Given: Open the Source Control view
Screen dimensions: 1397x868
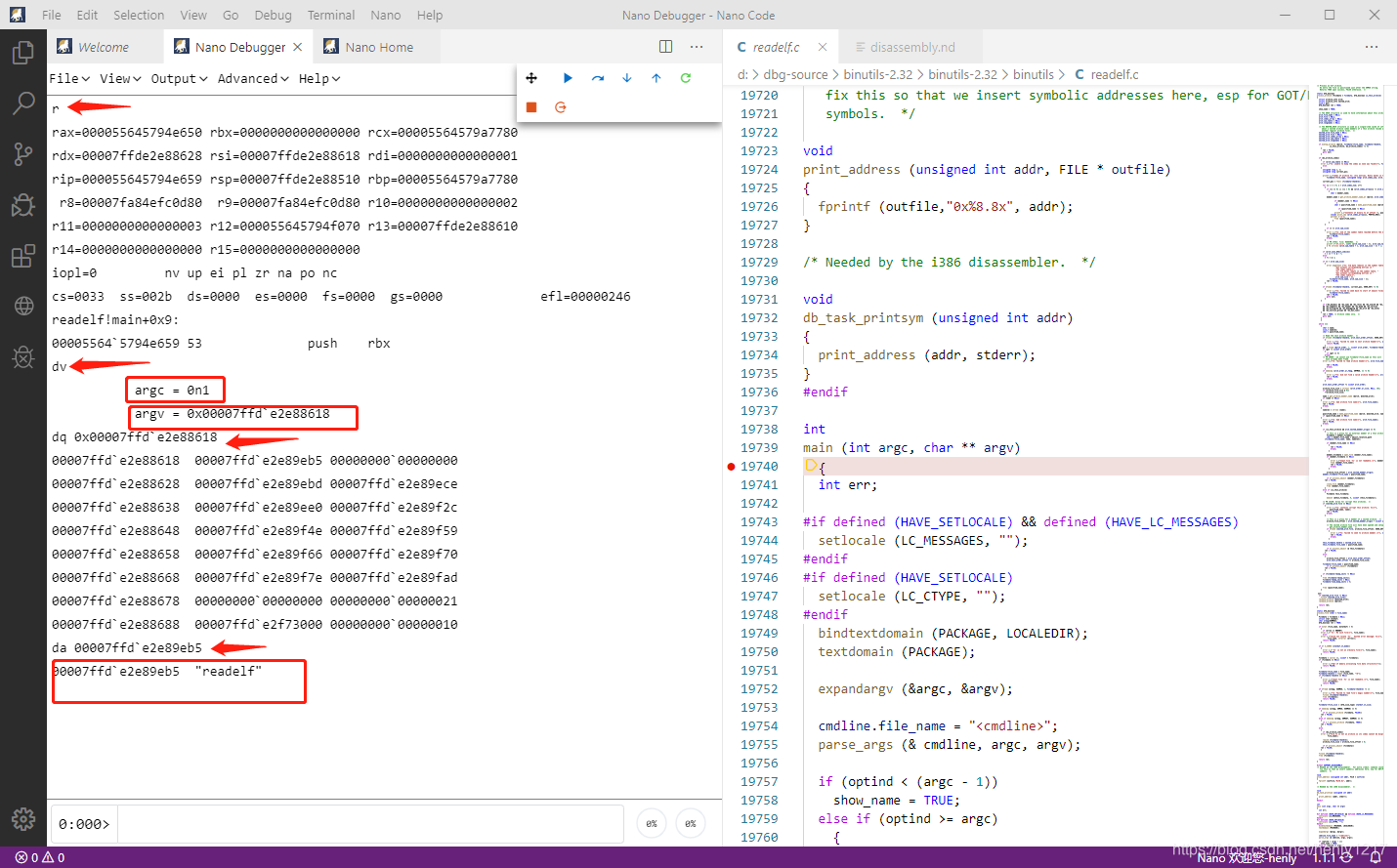Looking at the screenshot, I should click(x=22, y=153).
